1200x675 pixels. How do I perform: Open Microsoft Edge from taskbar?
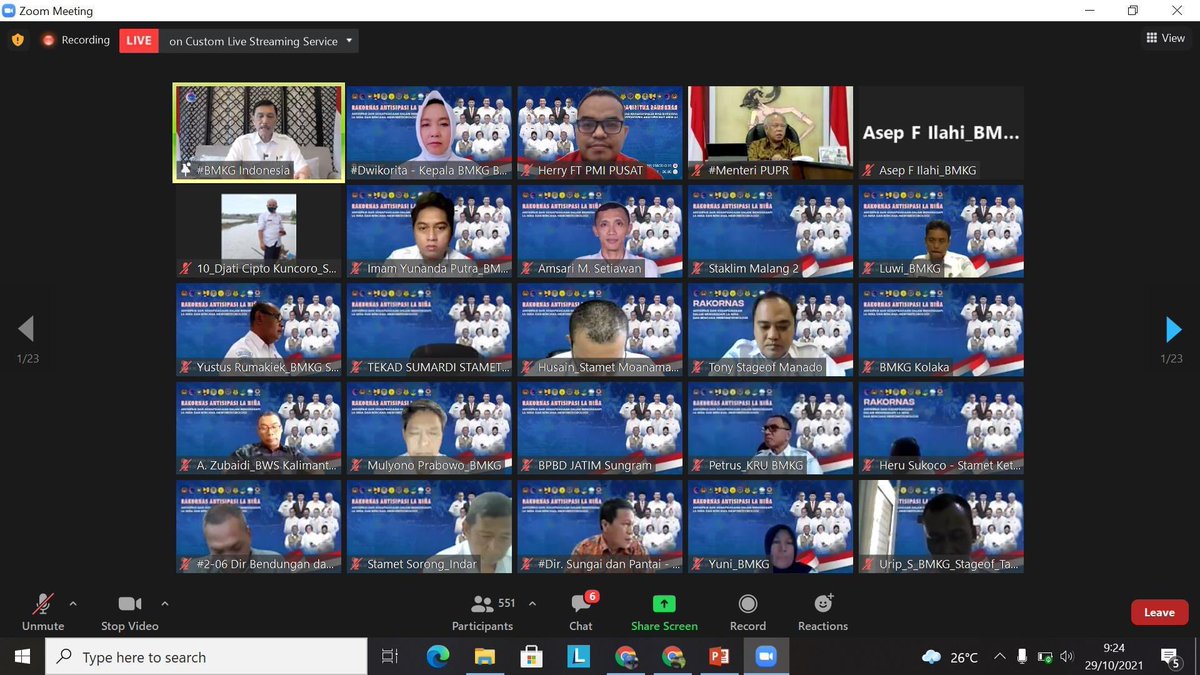(x=438, y=657)
